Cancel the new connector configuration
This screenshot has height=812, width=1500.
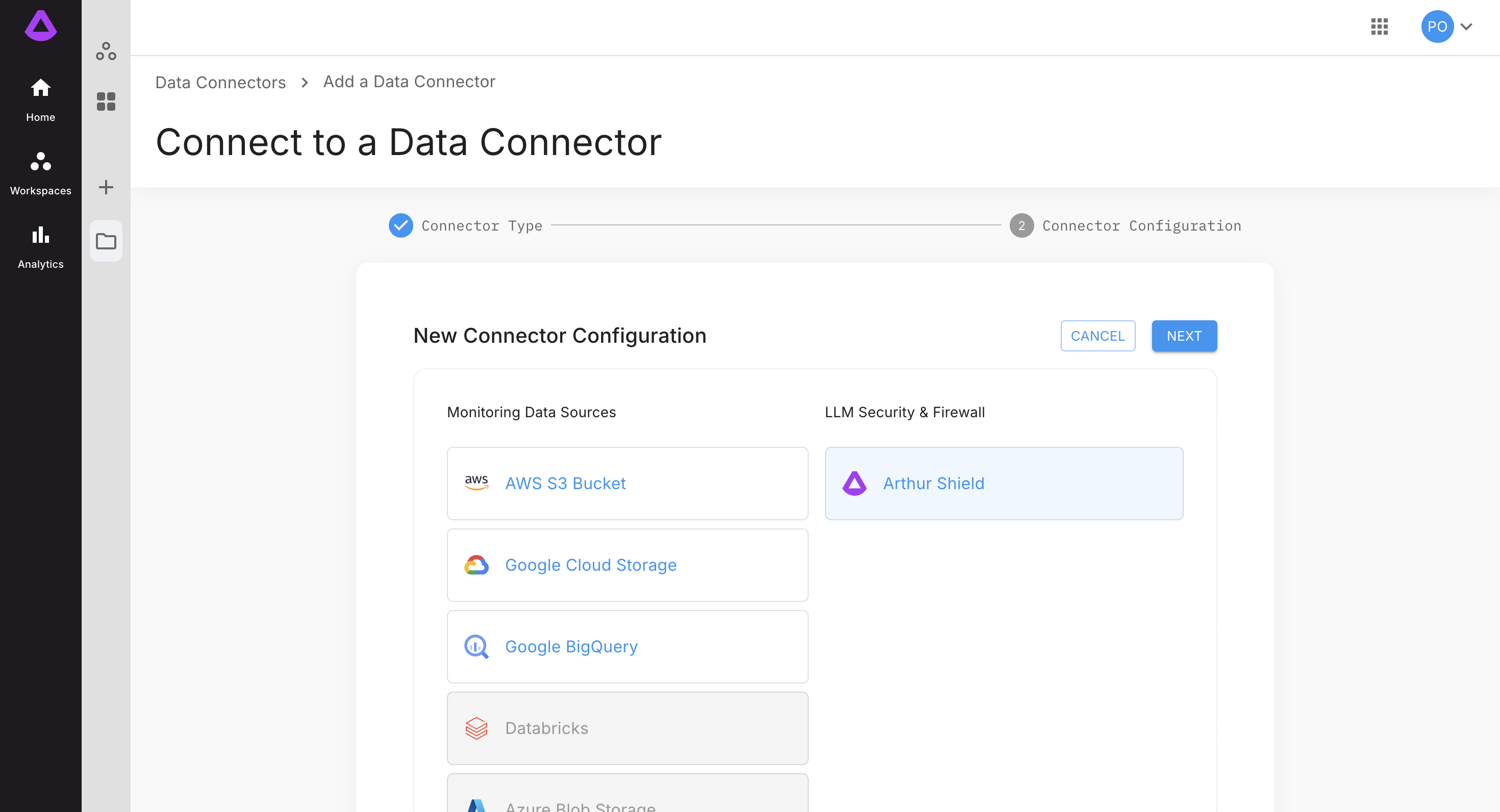point(1097,336)
